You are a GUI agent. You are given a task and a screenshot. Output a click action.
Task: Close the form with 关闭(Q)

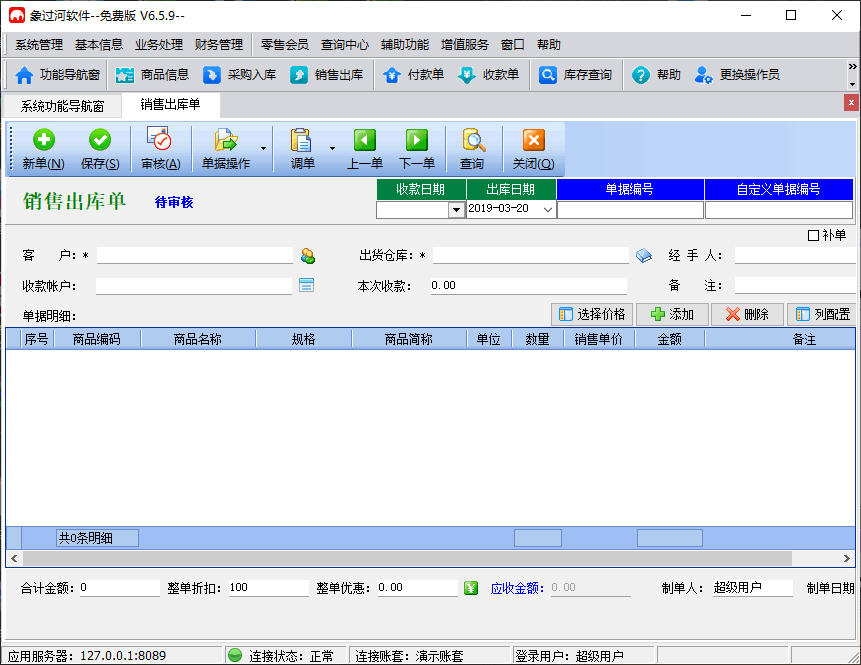click(x=533, y=149)
